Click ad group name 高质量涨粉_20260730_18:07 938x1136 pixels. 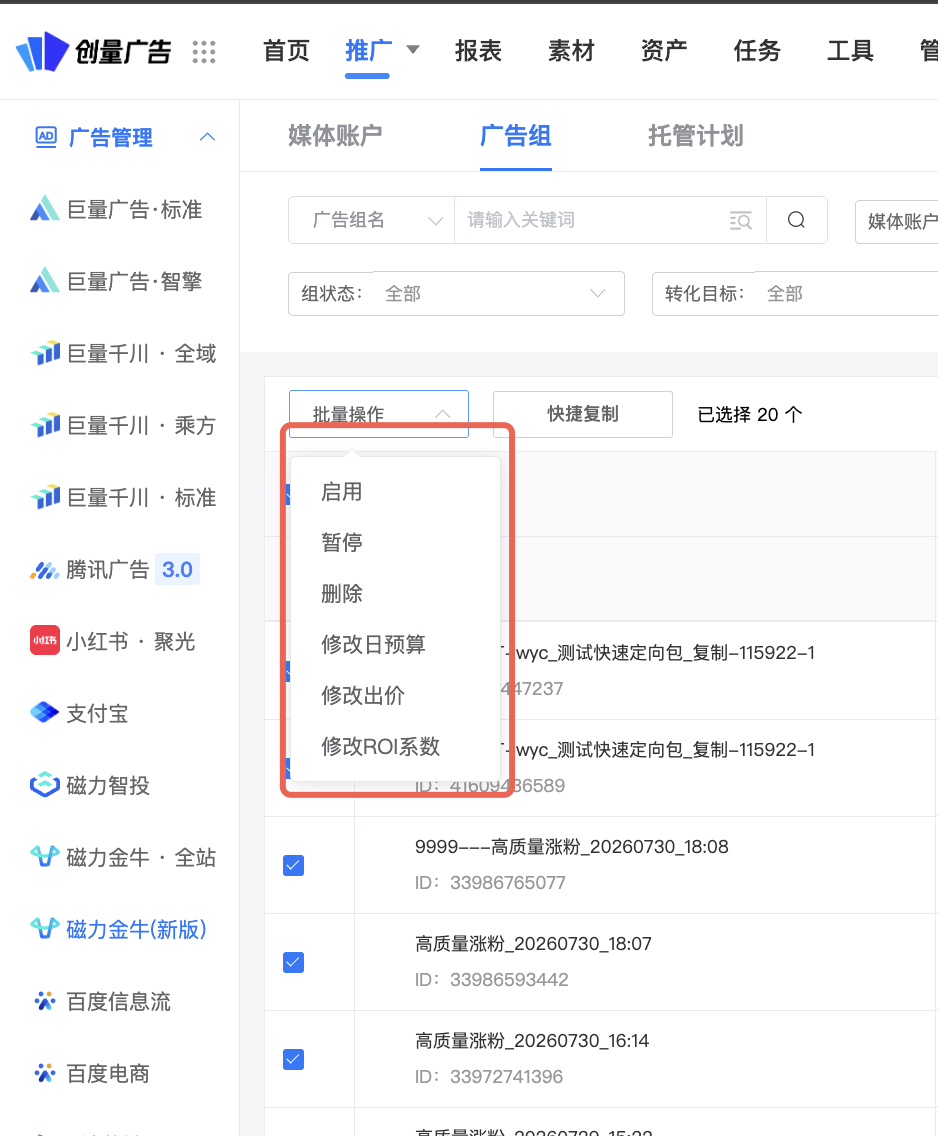tap(533, 944)
